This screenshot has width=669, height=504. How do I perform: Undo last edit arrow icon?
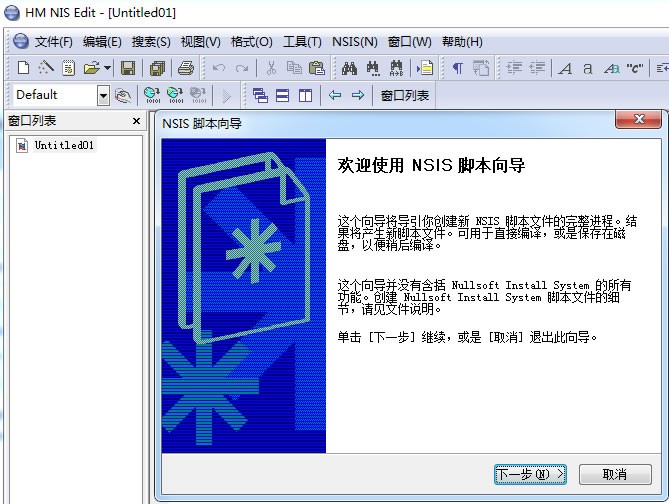(219, 68)
